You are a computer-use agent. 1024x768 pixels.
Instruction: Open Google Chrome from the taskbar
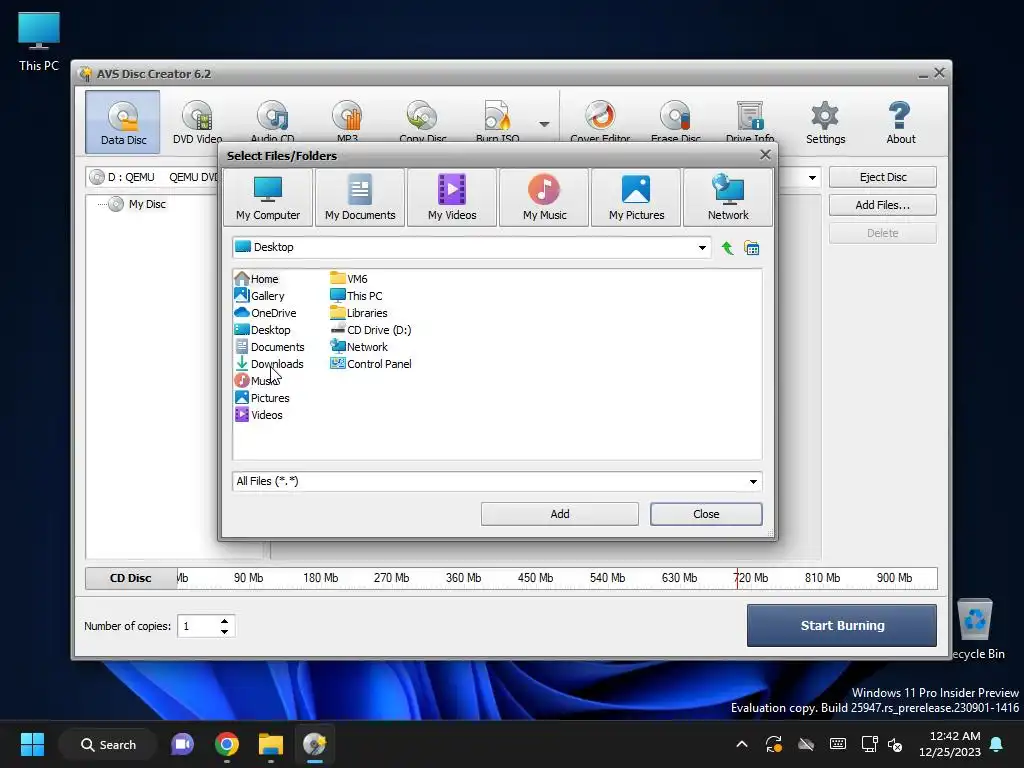[x=227, y=744]
